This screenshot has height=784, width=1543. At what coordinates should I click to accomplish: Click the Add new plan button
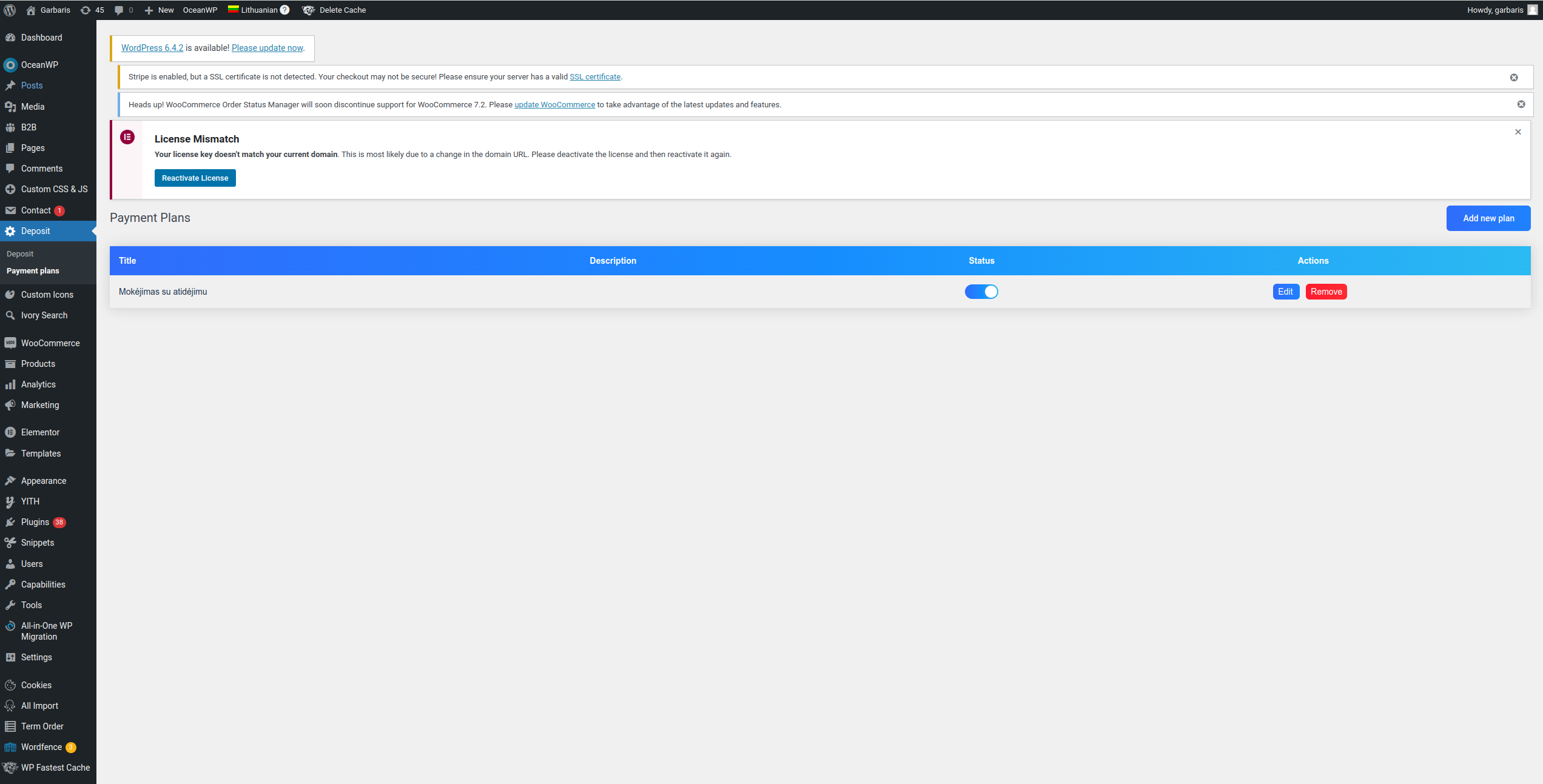click(1488, 218)
